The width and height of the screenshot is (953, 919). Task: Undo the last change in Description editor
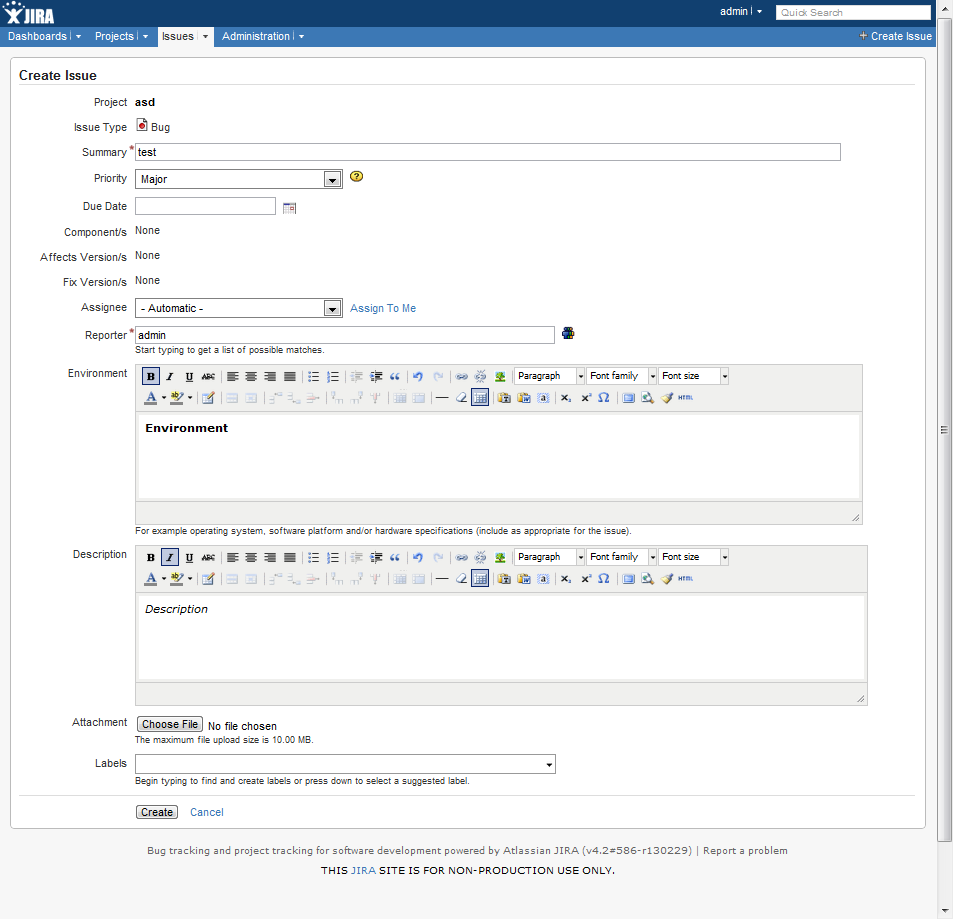tap(418, 557)
